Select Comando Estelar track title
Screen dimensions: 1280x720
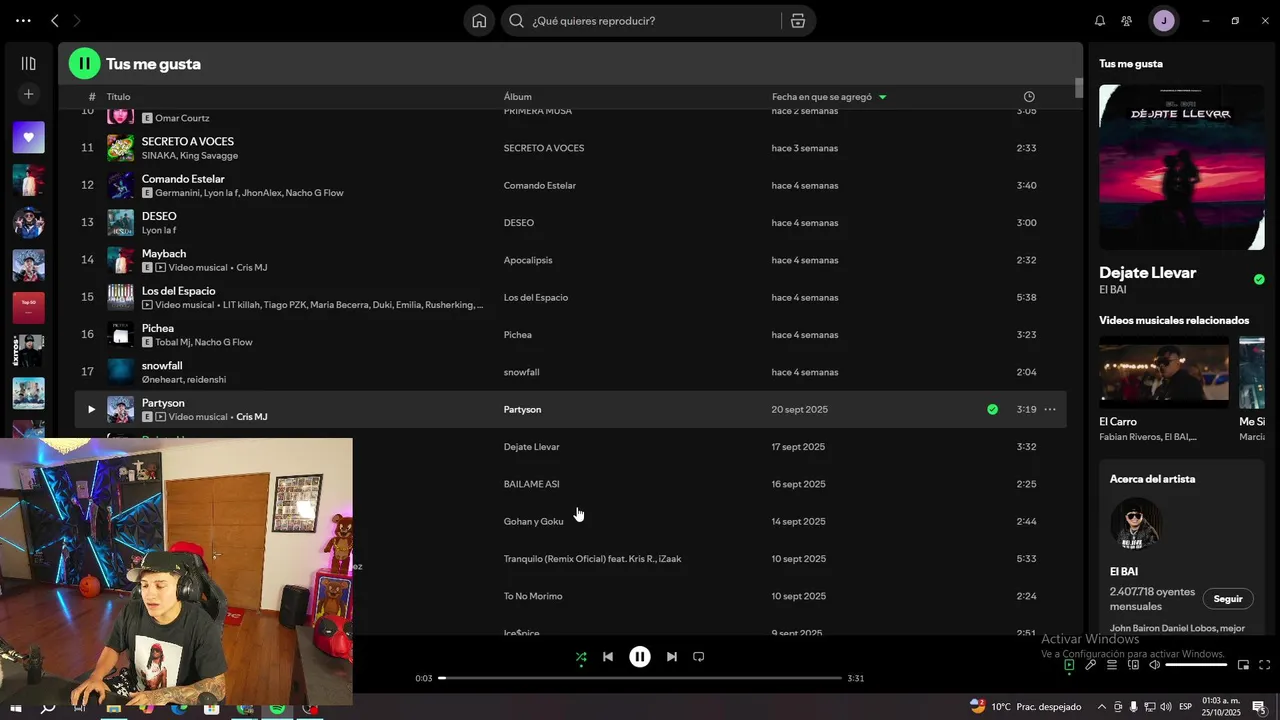click(183, 179)
